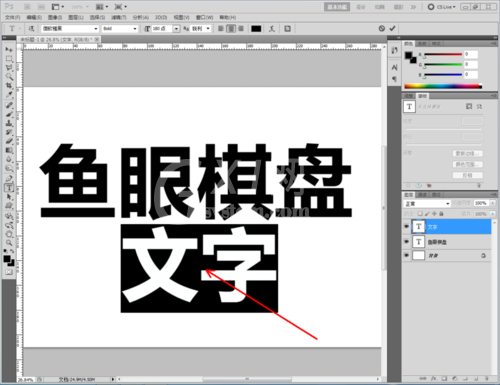Click the CS Live button

pyautogui.click(x=442, y=7)
